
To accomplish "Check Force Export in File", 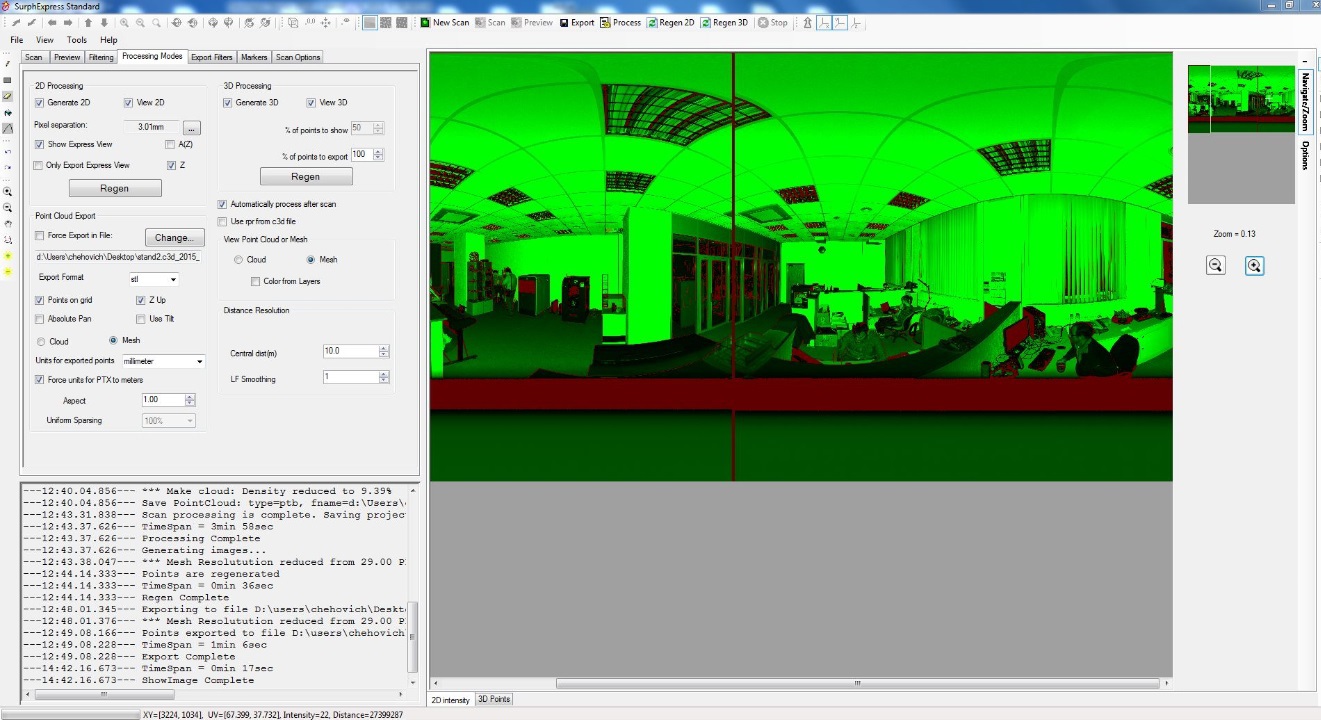I will [x=39, y=236].
